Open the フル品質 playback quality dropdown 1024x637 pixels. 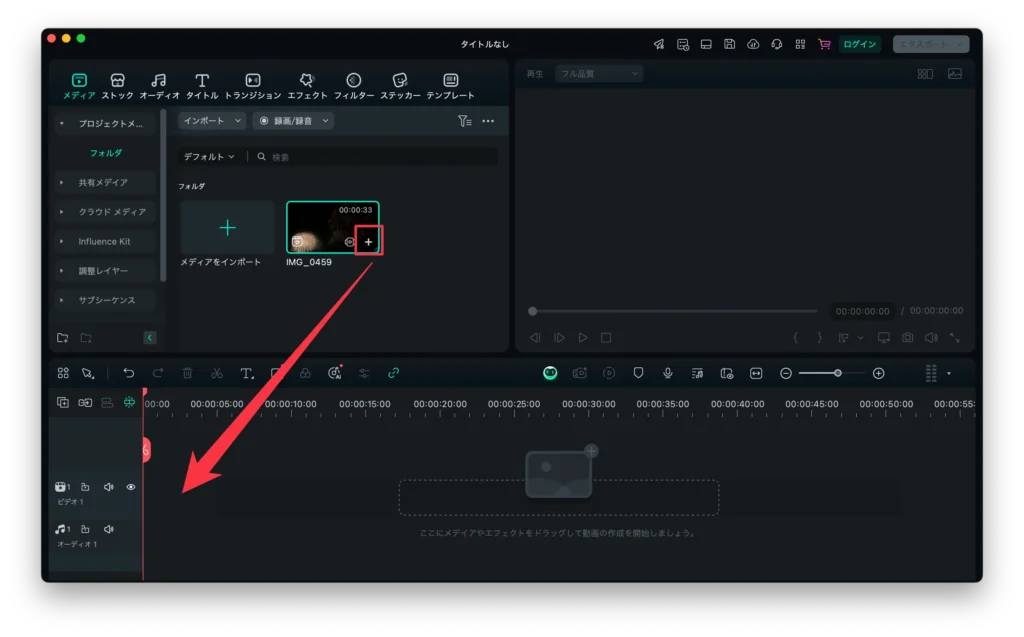(x=598, y=73)
